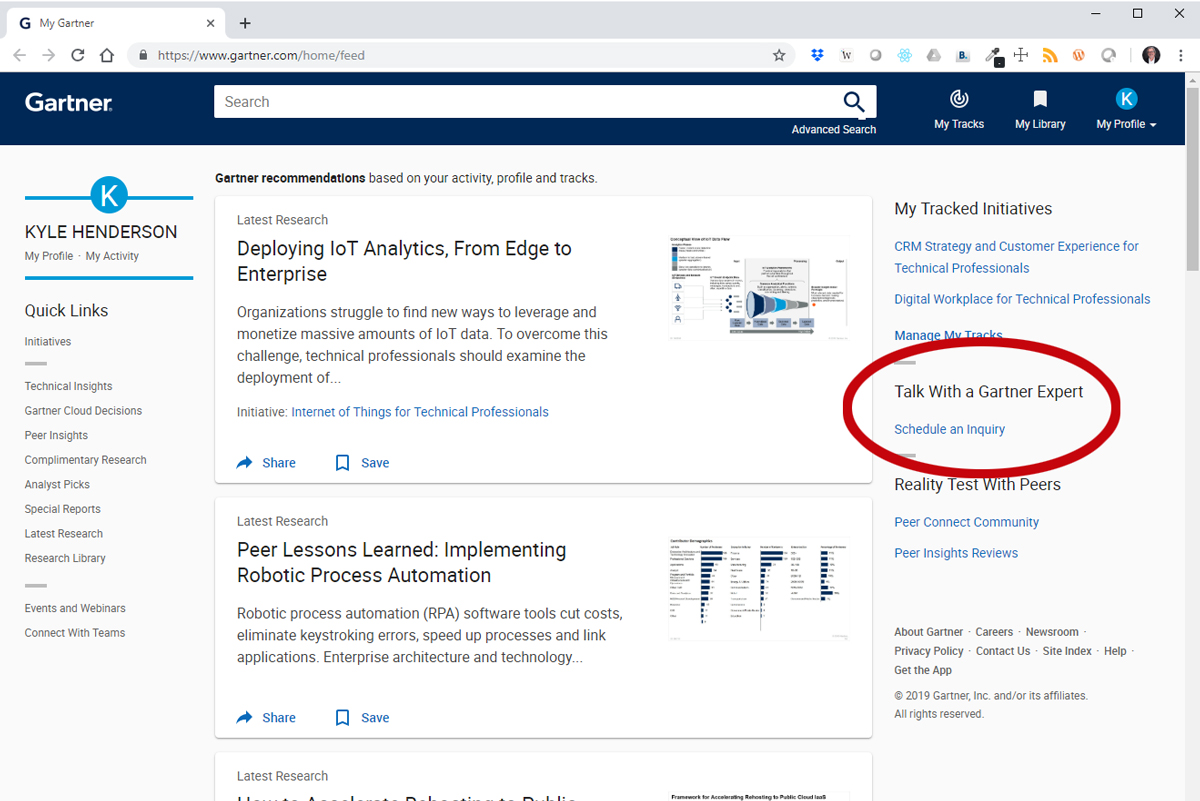Open the RSS feed extension

tap(1050, 54)
